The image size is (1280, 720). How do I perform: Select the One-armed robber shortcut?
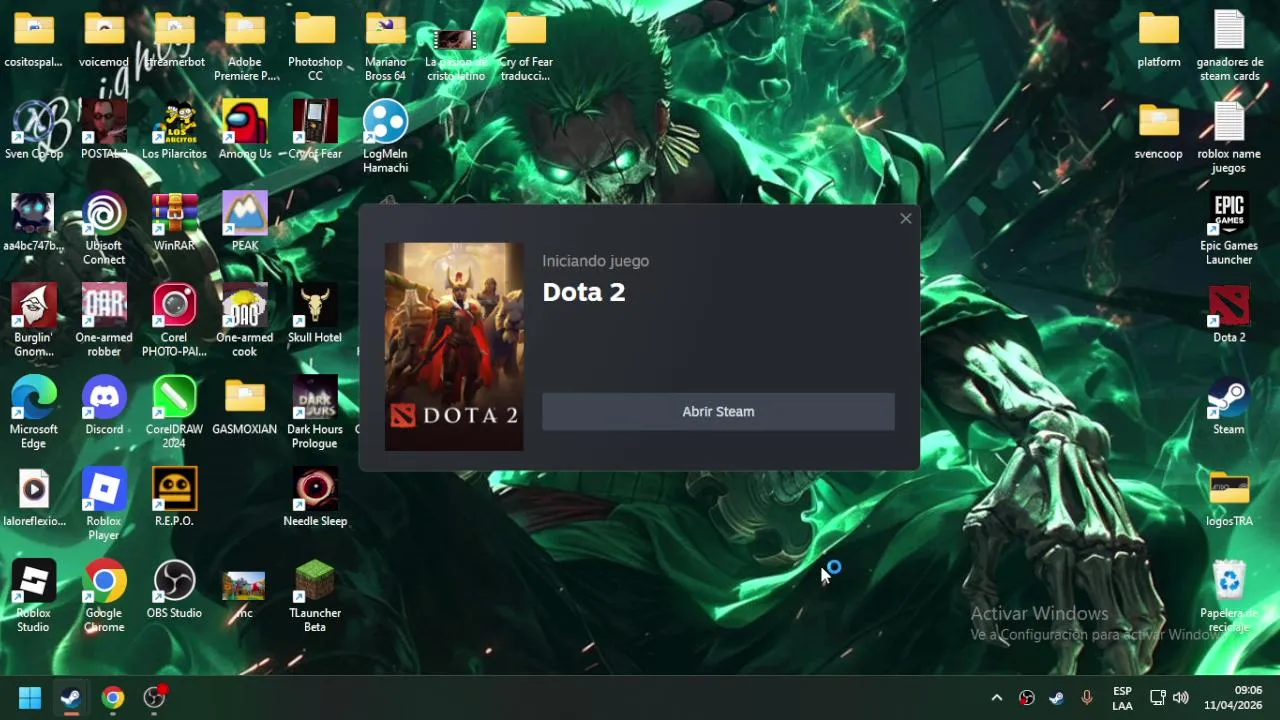[104, 321]
